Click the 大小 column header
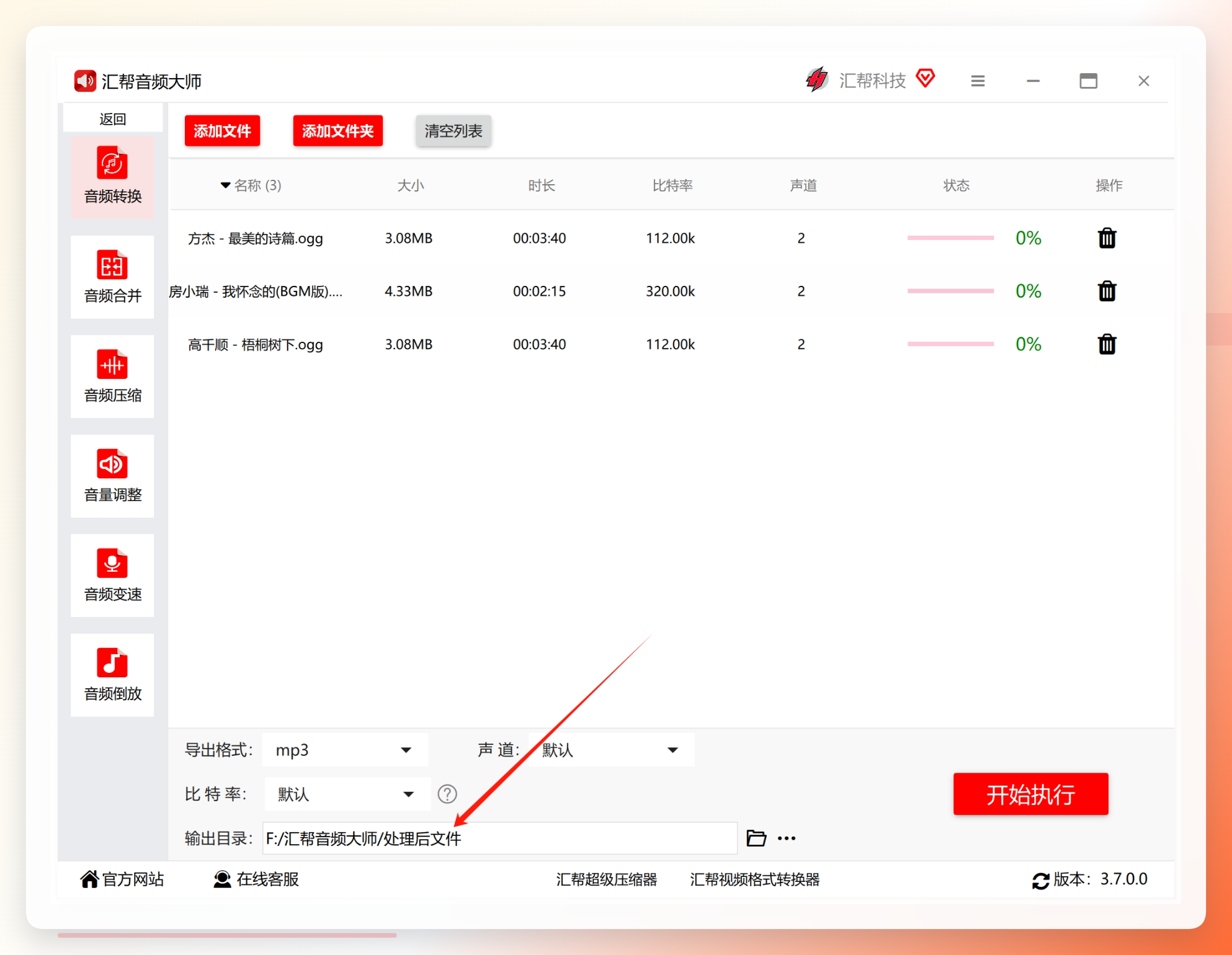The height and width of the screenshot is (955, 1232). [411, 185]
